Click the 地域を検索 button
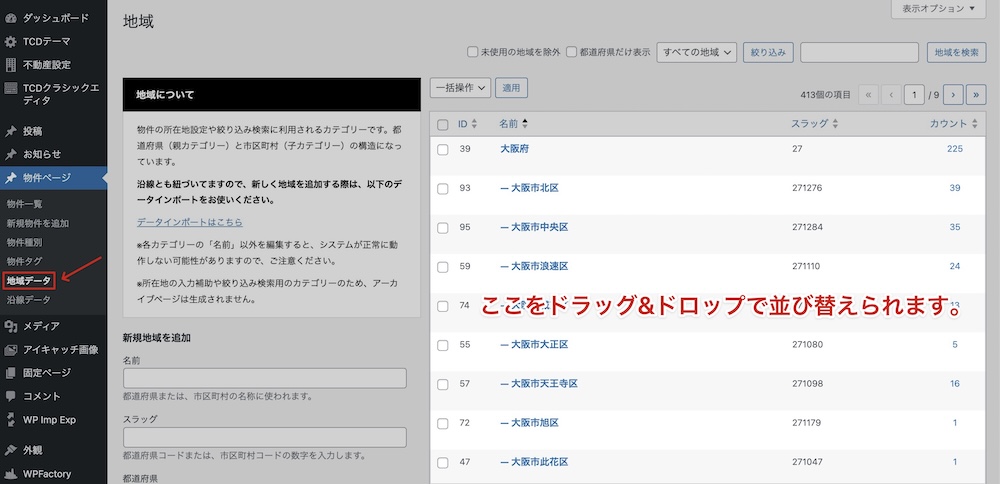Image resolution: width=1000 pixels, height=484 pixels. point(956,52)
